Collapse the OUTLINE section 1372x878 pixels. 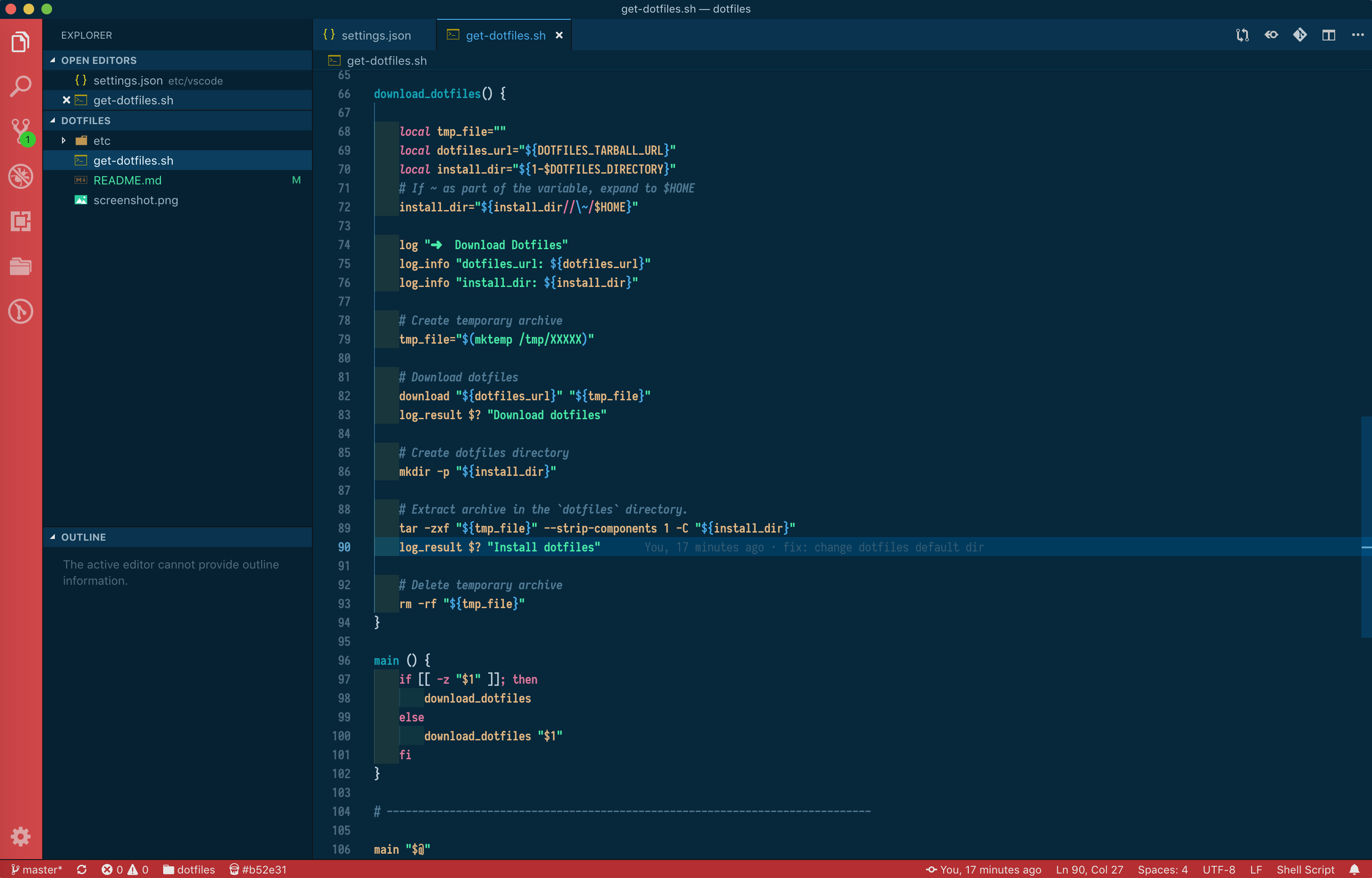[83, 537]
